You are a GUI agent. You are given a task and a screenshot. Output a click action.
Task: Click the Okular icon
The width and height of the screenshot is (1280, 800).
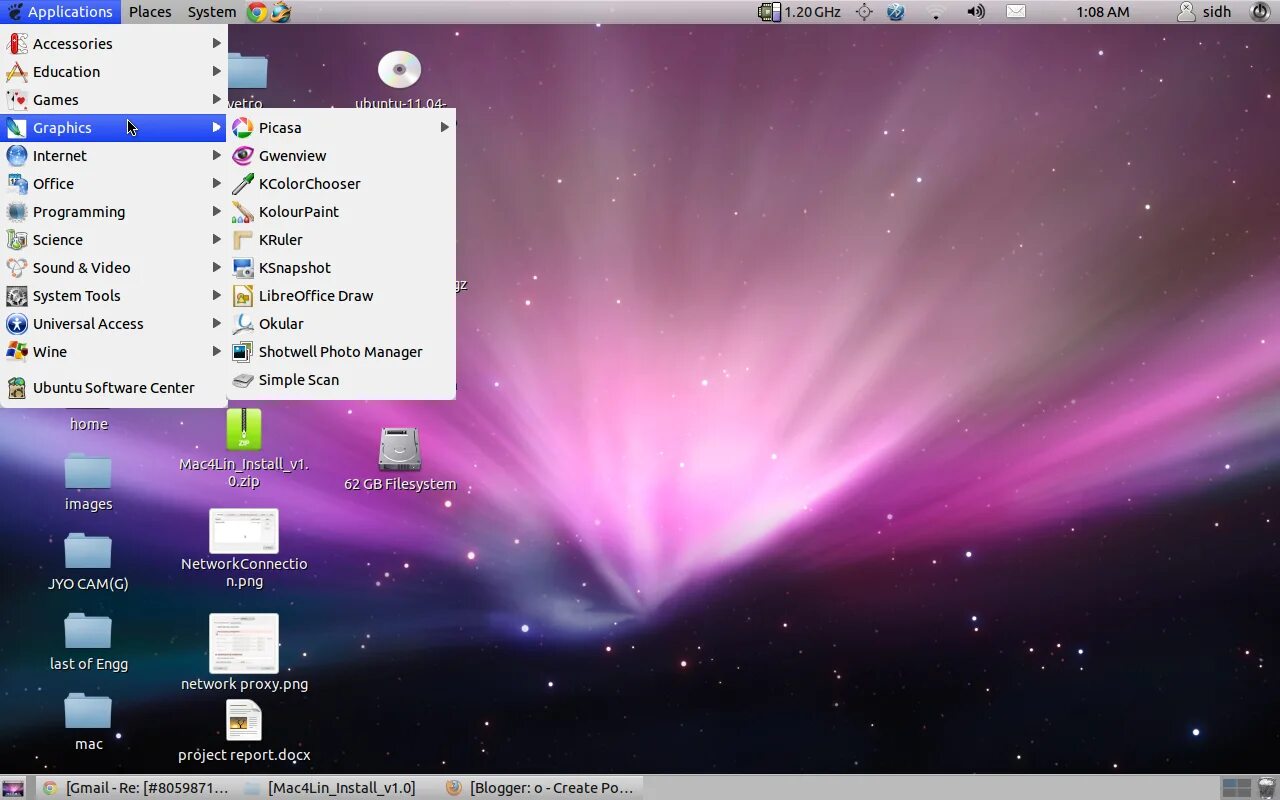tap(243, 324)
